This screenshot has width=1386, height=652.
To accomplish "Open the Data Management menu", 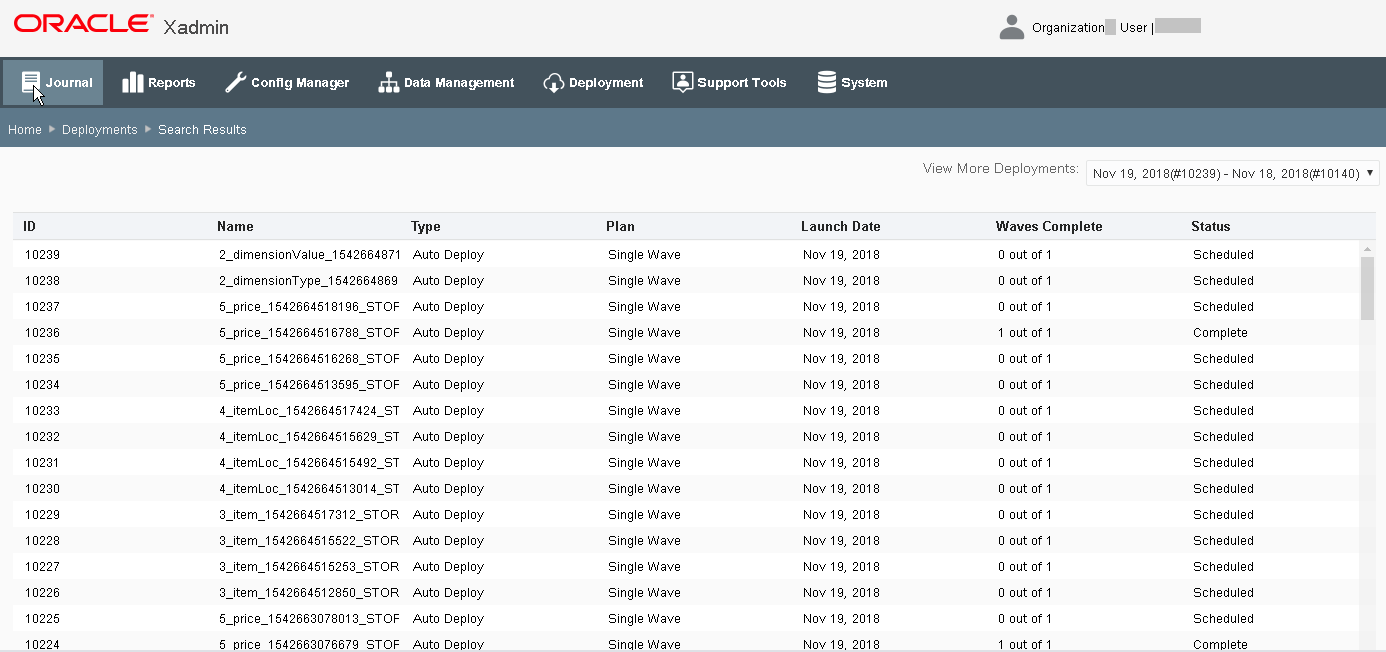I will [x=446, y=82].
